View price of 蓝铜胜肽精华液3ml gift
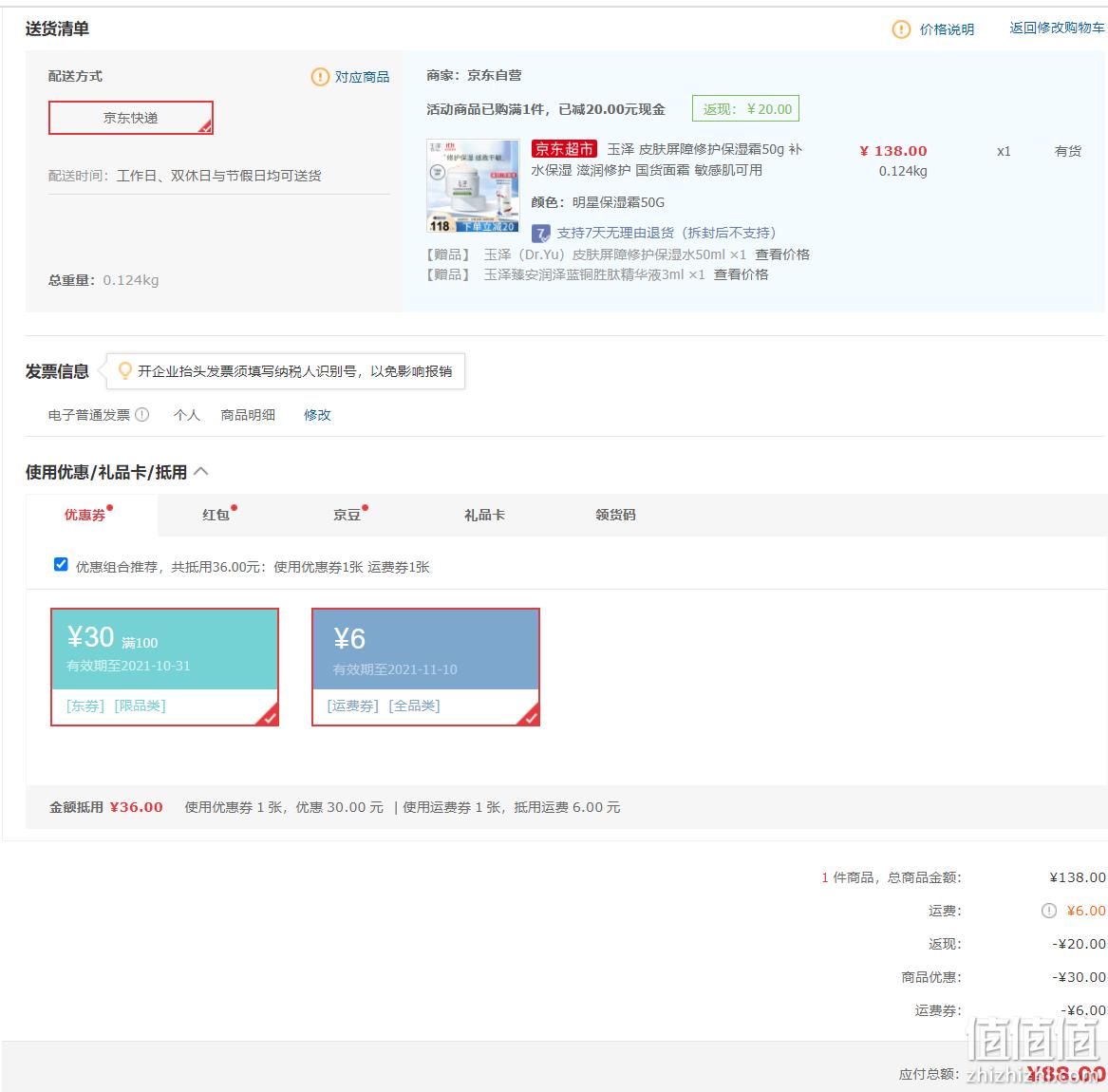The width and height of the screenshot is (1108, 1092). click(741, 274)
